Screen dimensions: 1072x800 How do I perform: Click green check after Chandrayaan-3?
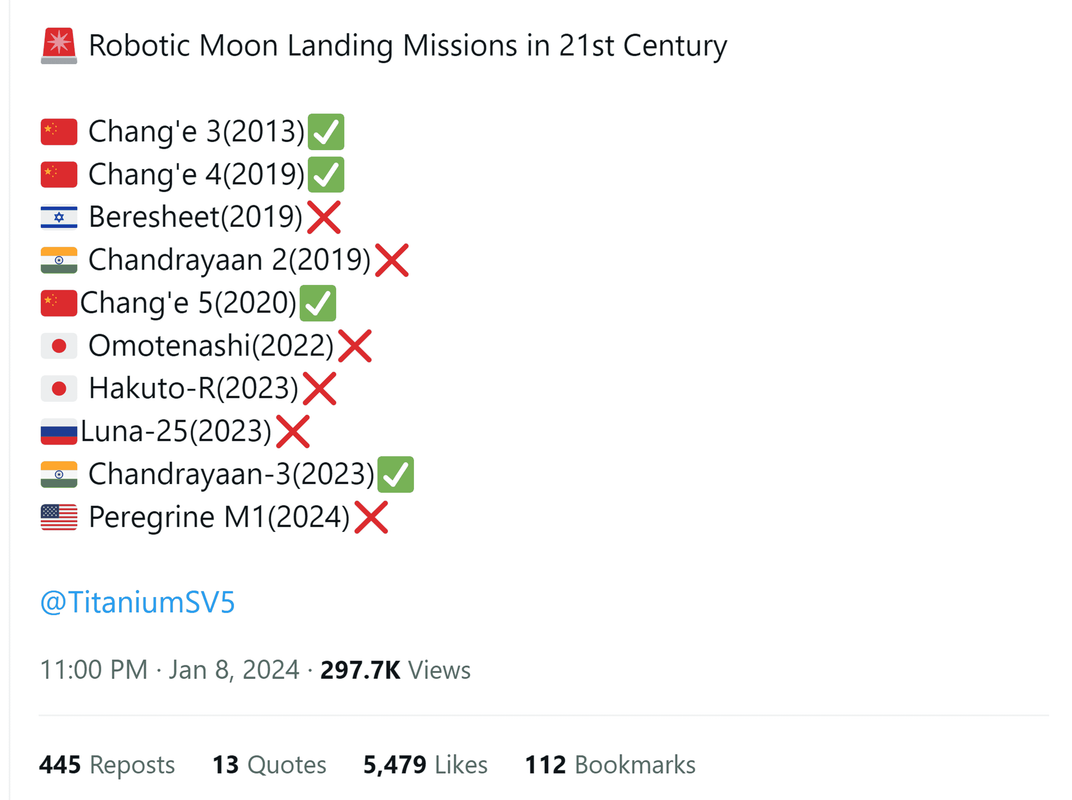396,475
